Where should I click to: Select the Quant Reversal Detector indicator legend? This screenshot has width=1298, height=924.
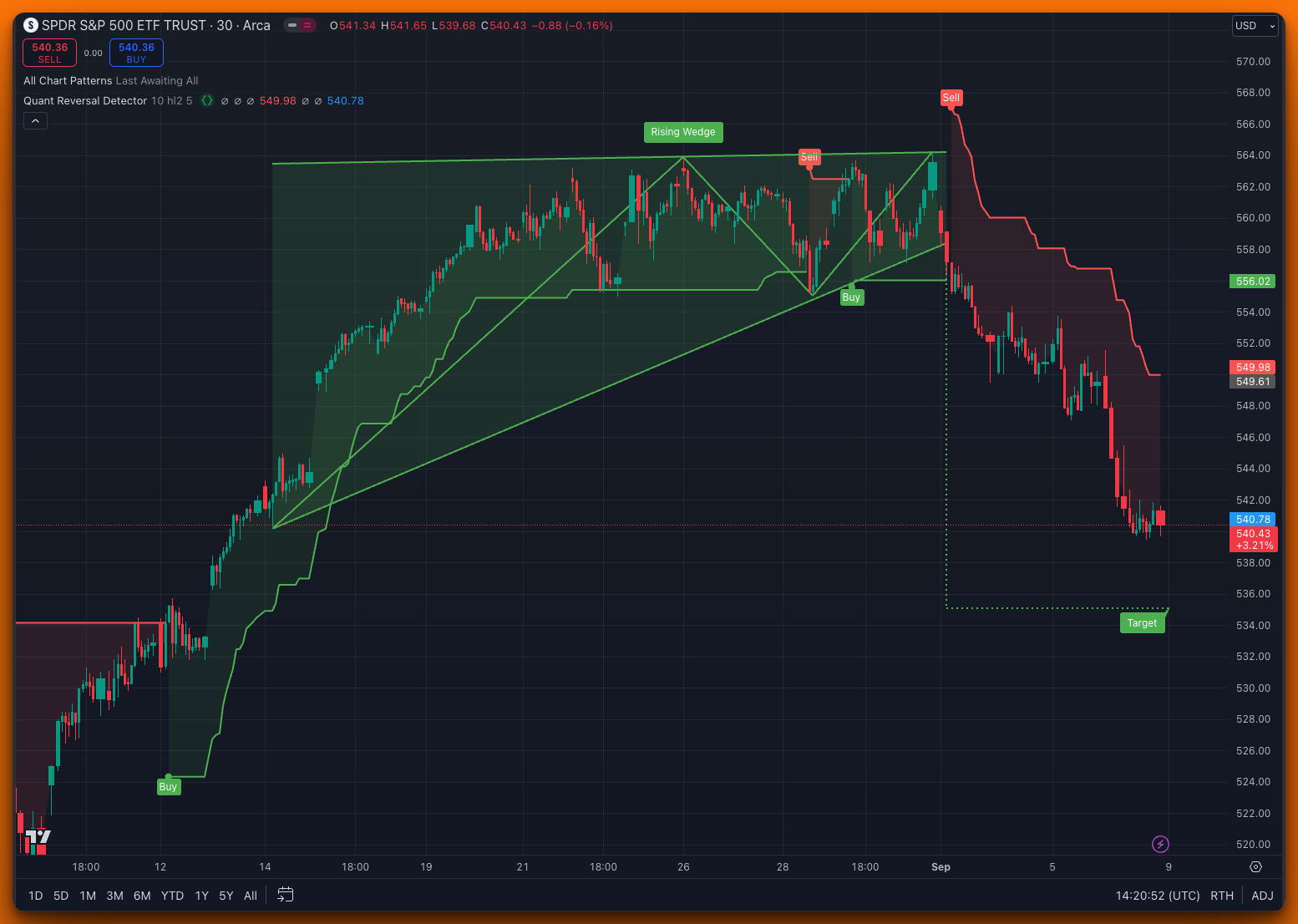click(x=85, y=101)
